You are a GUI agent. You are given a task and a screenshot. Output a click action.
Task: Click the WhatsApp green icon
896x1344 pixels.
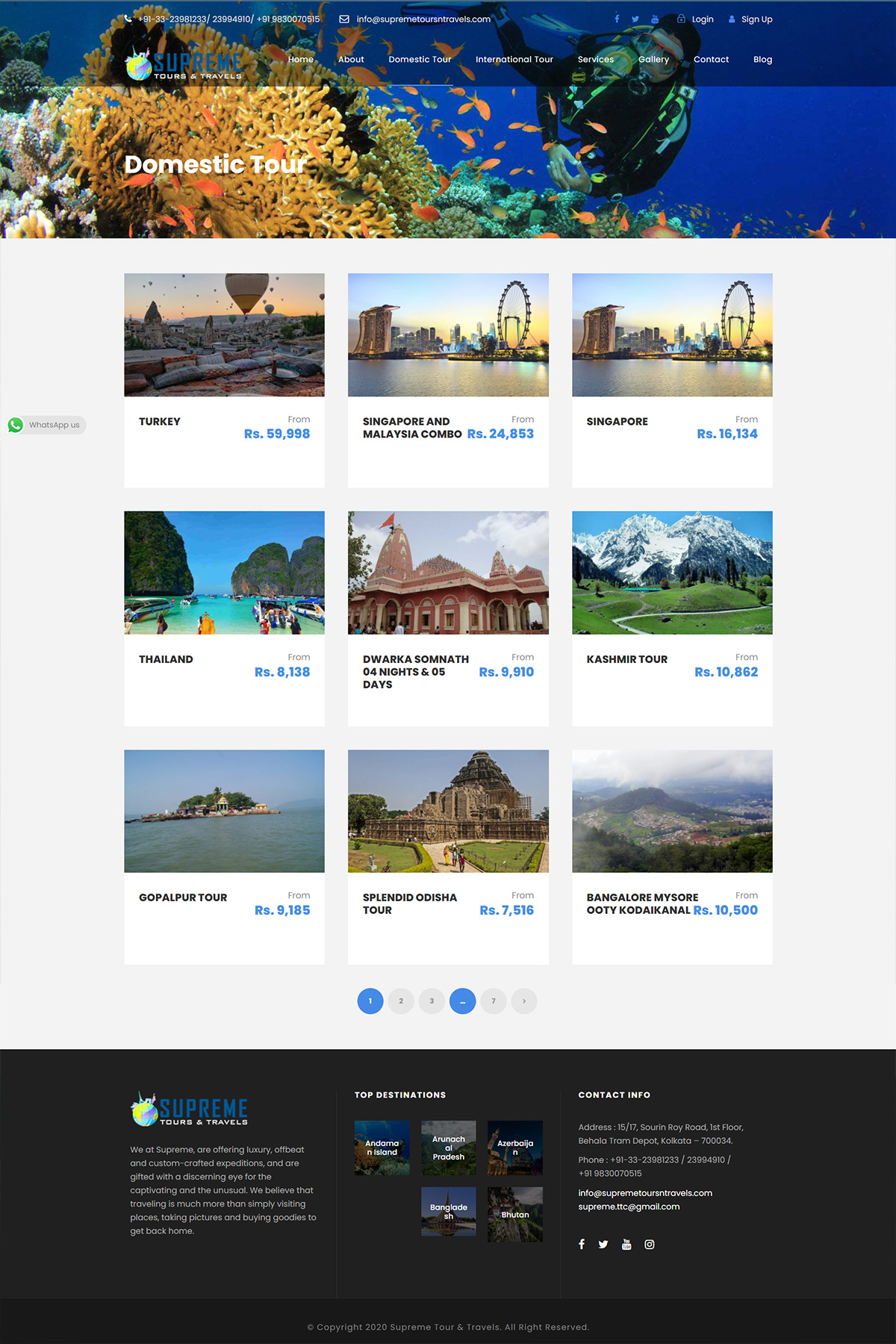(16, 425)
